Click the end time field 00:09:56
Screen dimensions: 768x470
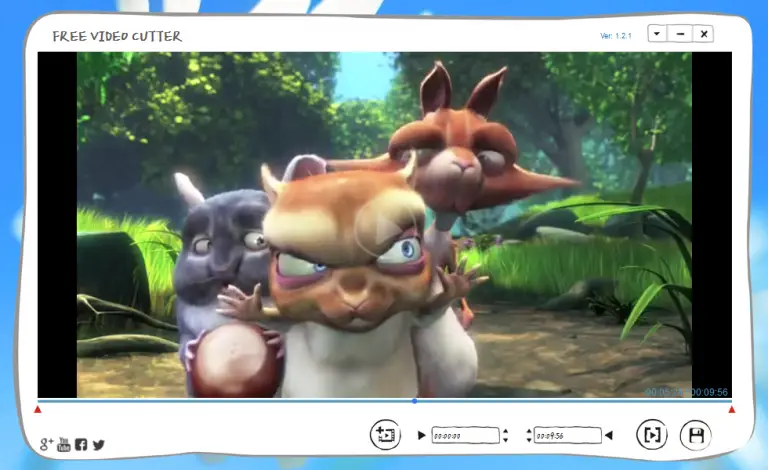coord(568,435)
